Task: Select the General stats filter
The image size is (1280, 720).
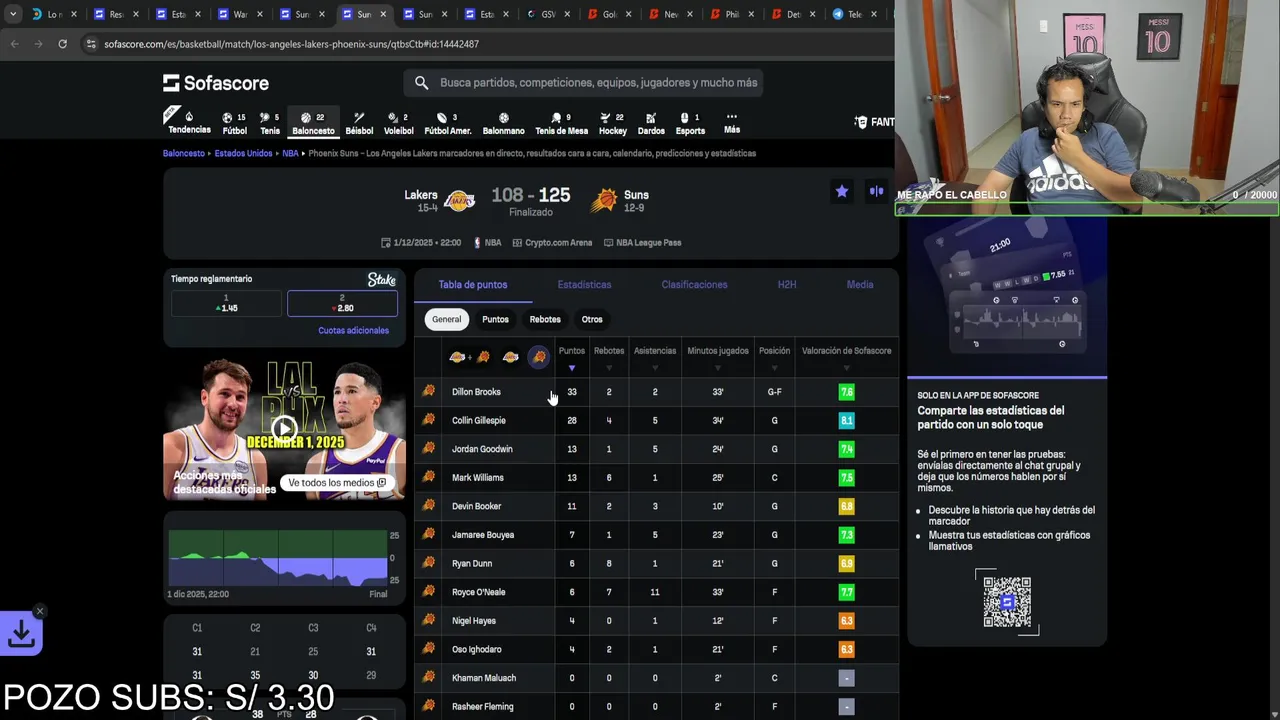Action: 447,319
